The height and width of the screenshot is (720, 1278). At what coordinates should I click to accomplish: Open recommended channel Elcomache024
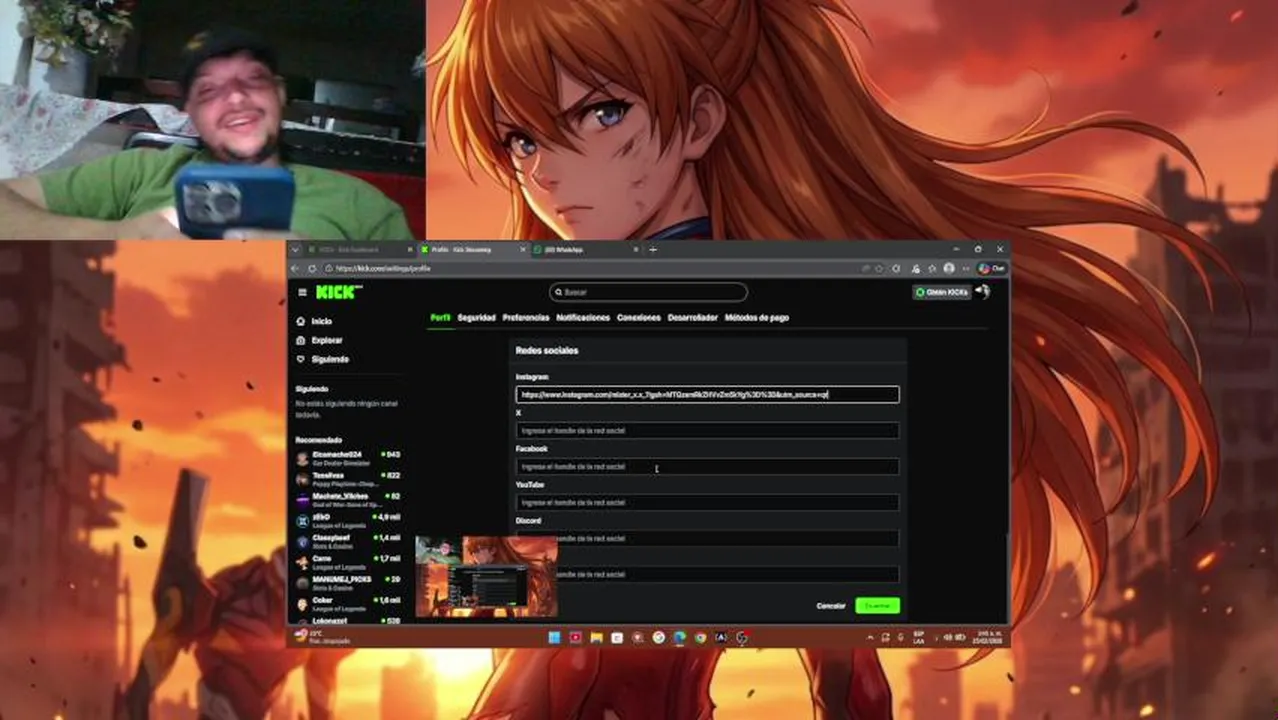(348, 458)
